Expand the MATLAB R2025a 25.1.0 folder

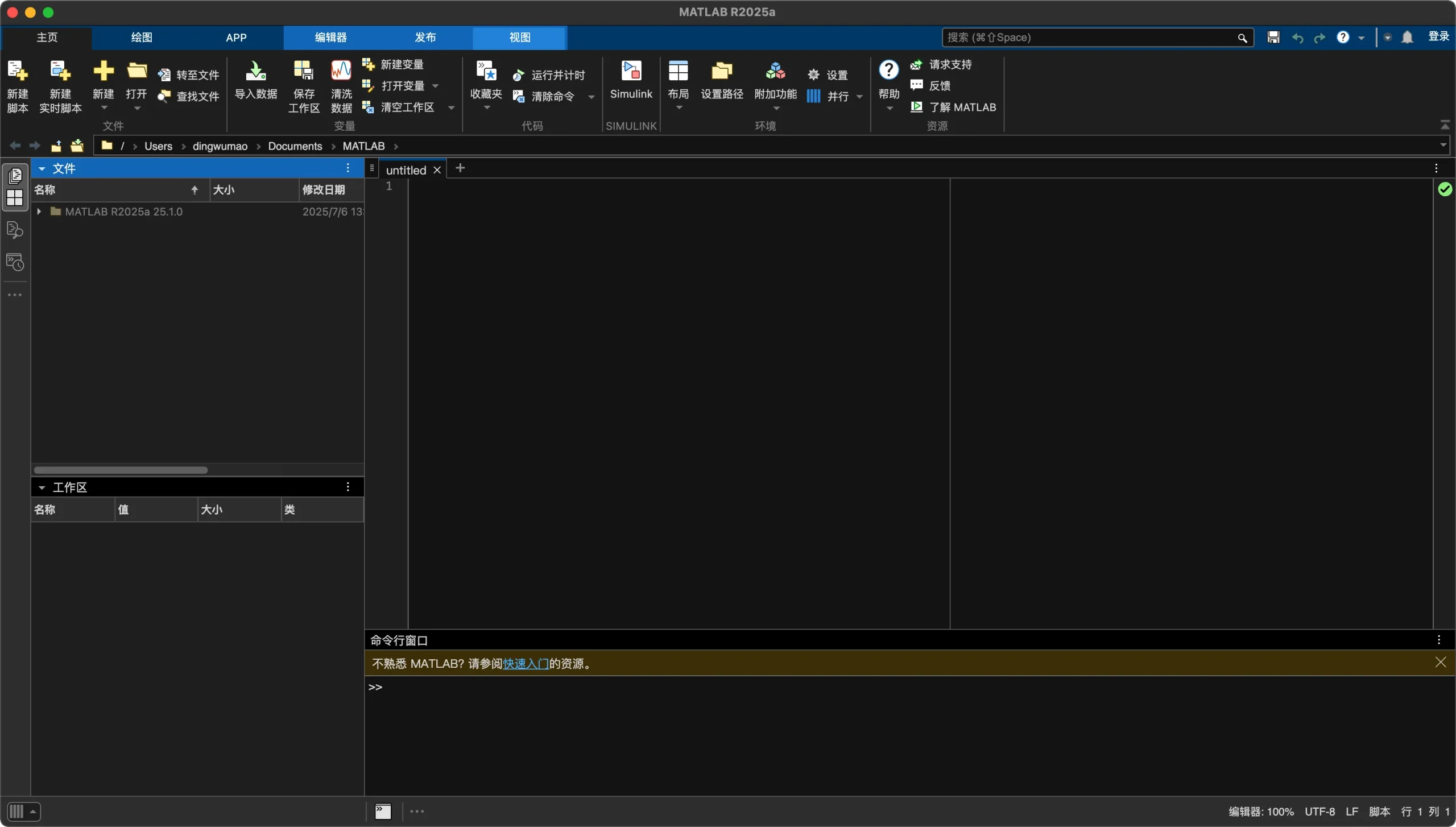coord(39,212)
